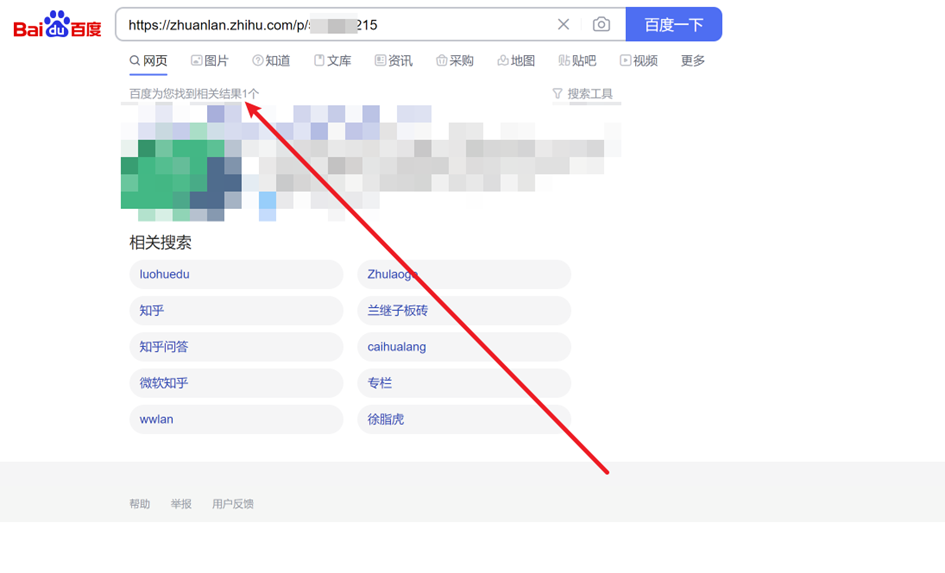Click related search caihualang
This screenshot has height=573, width=945.
click(464, 346)
